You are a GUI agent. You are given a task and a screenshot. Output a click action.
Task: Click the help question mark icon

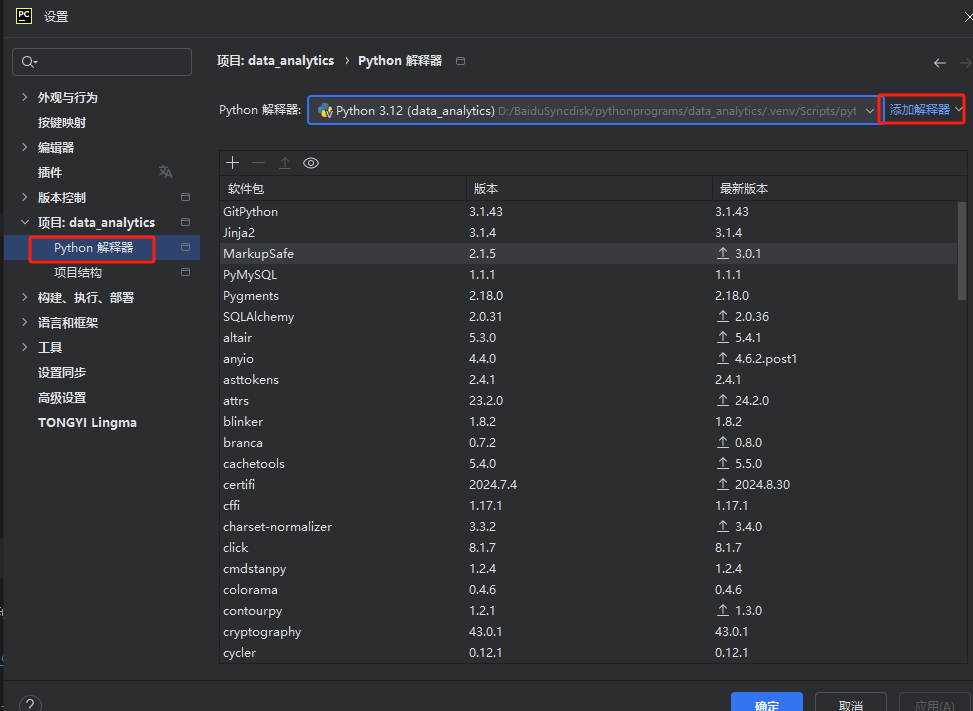[30, 704]
